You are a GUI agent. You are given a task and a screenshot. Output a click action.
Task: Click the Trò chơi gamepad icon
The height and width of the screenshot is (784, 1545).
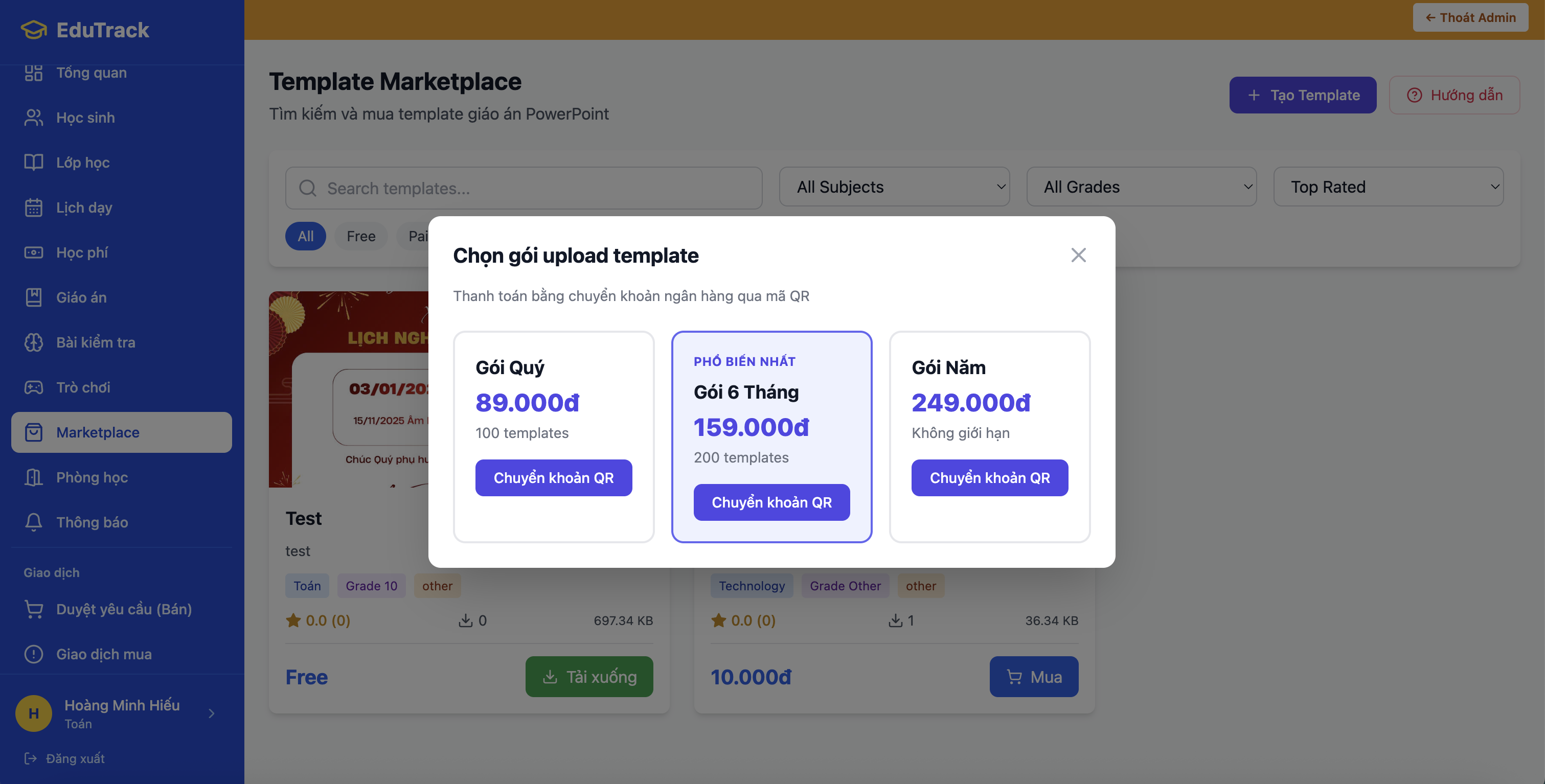[34, 387]
